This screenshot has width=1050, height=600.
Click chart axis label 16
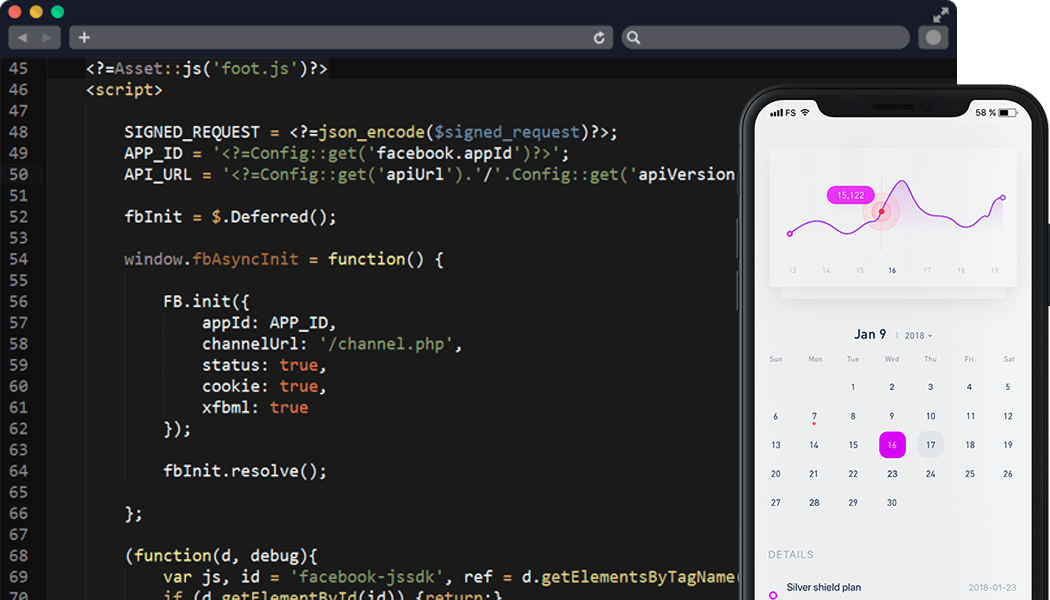pyautogui.click(x=892, y=271)
